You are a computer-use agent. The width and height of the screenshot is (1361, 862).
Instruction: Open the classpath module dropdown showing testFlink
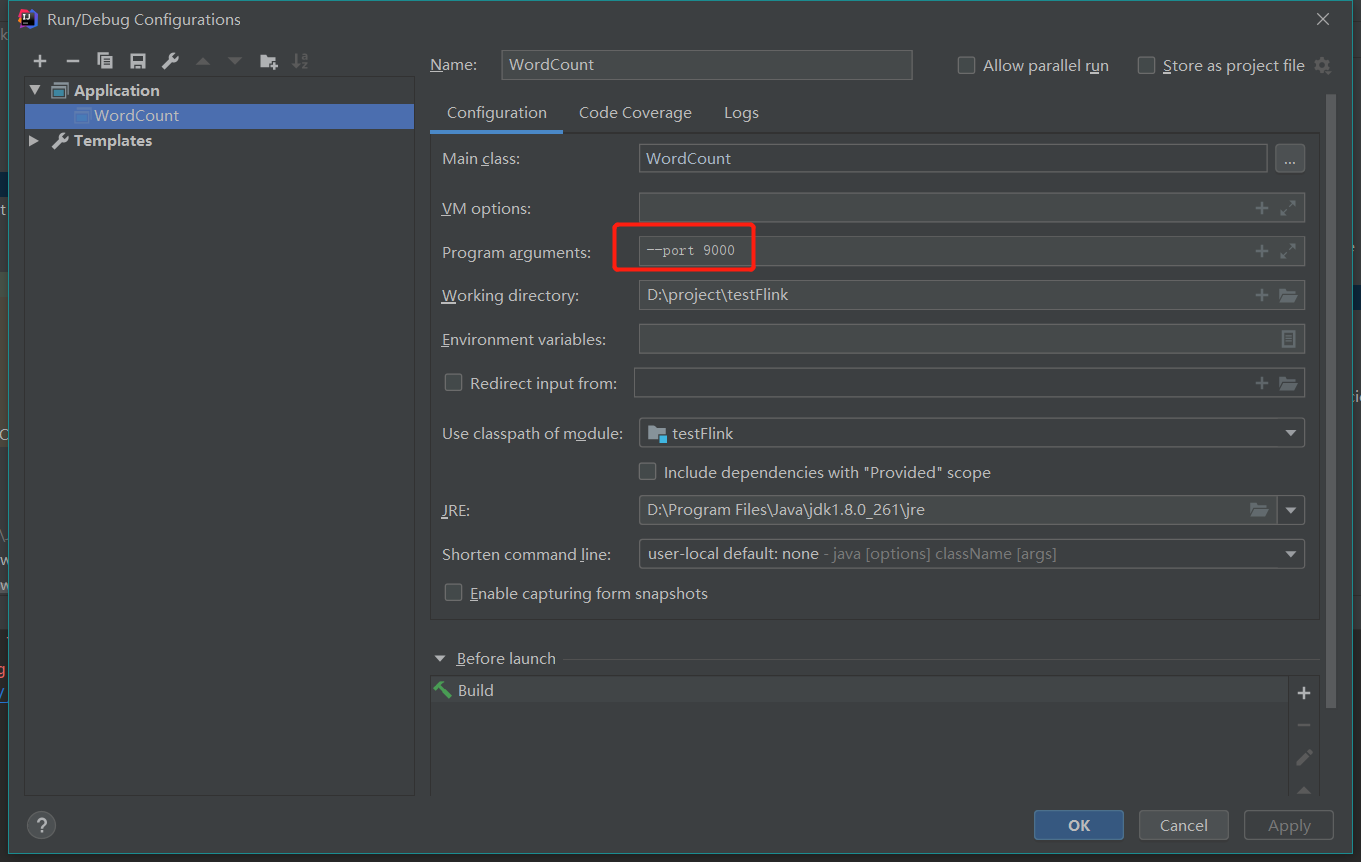tap(971, 433)
